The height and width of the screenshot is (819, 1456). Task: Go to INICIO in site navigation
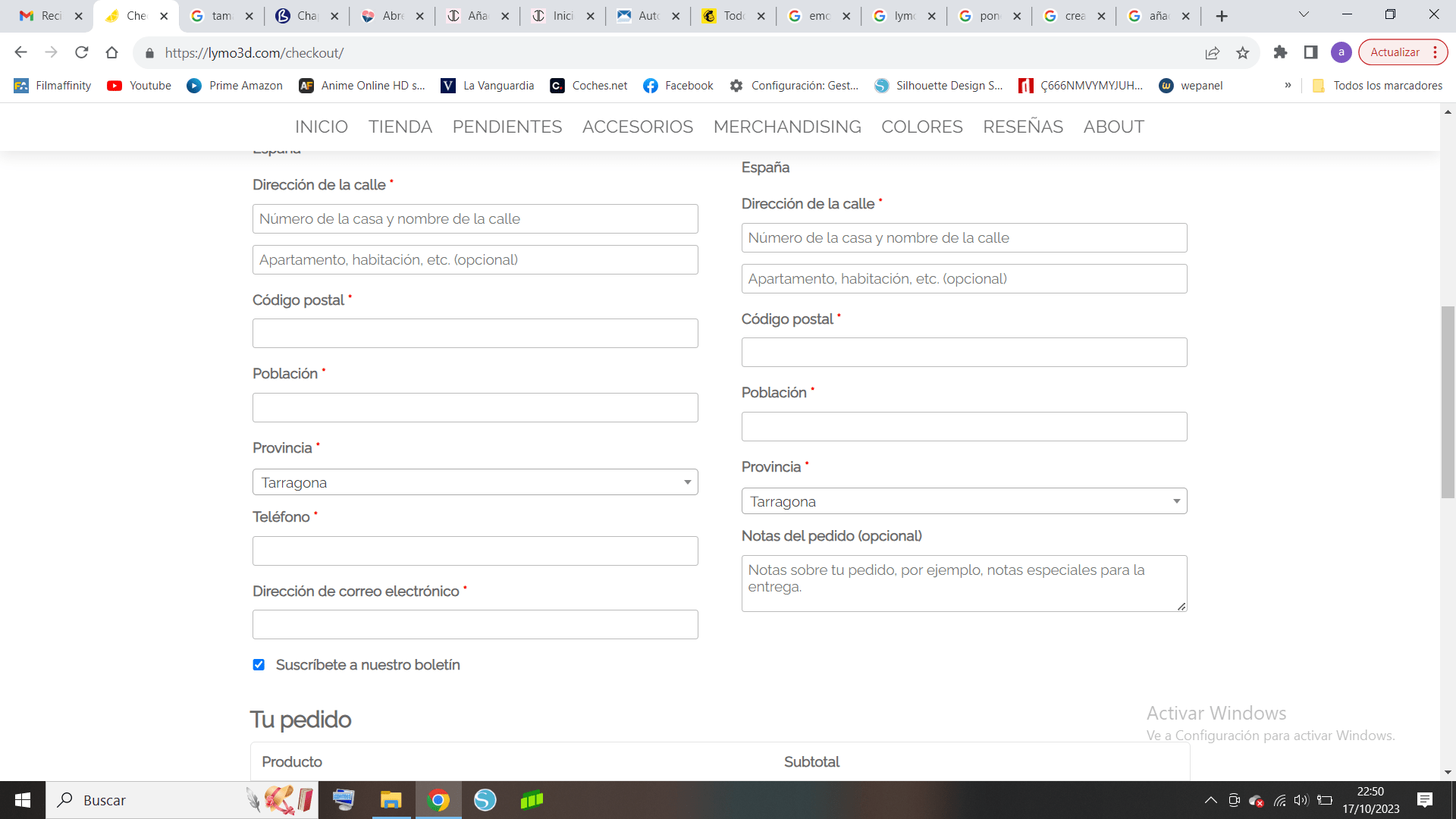coord(322,127)
